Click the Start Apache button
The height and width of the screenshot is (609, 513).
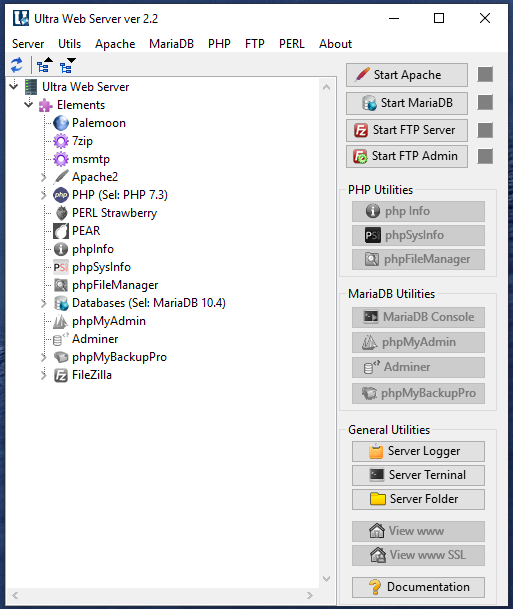pos(407,75)
